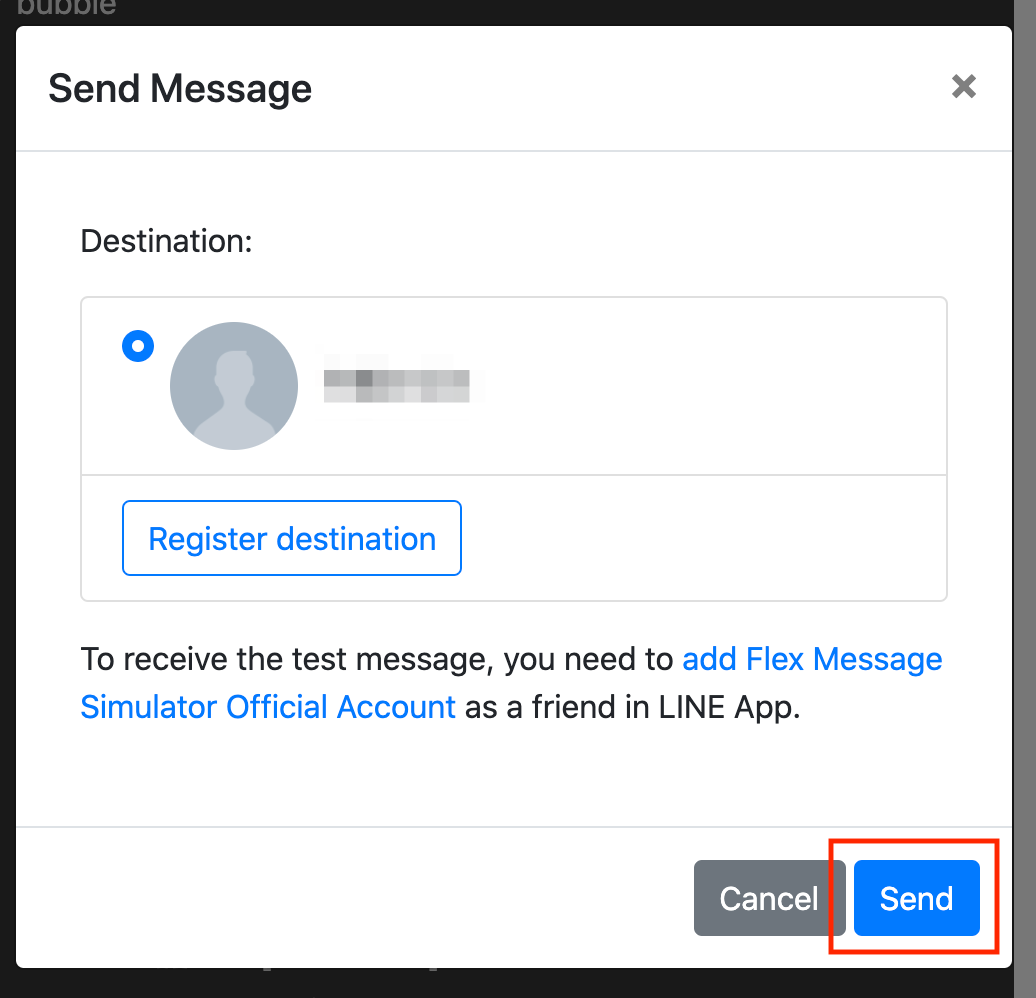1036x998 pixels.
Task: Click the destination user's avatar icon
Action: coord(234,386)
